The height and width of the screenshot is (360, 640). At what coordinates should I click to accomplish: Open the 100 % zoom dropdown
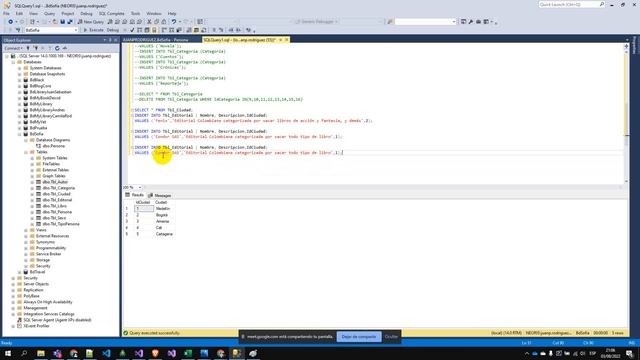[x=140, y=187]
